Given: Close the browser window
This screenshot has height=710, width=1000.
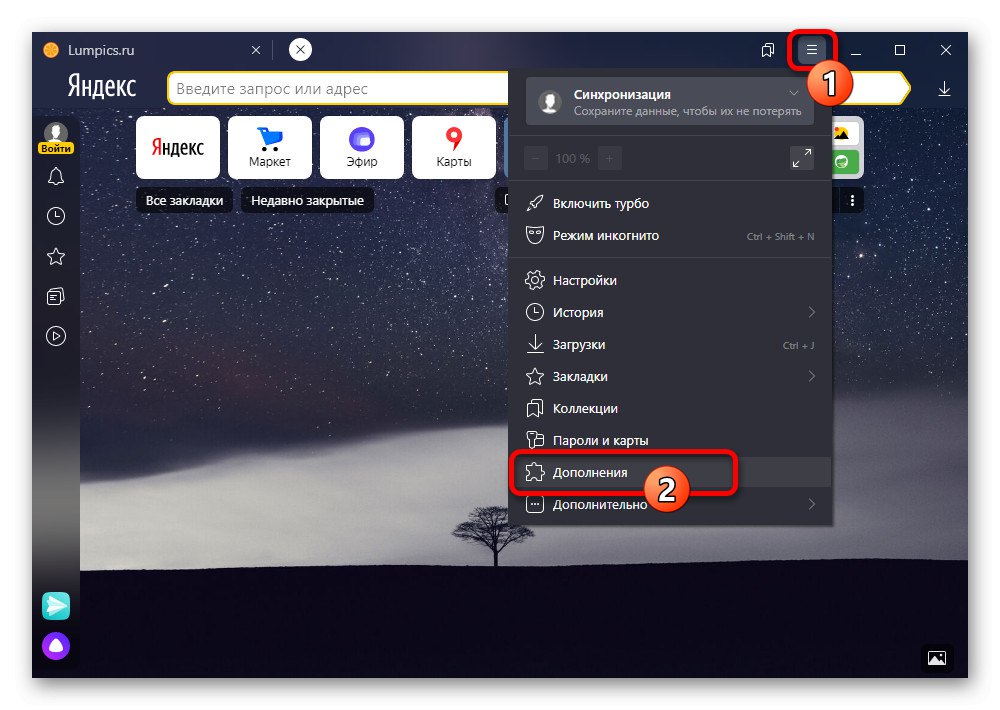Looking at the screenshot, I should click(946, 50).
